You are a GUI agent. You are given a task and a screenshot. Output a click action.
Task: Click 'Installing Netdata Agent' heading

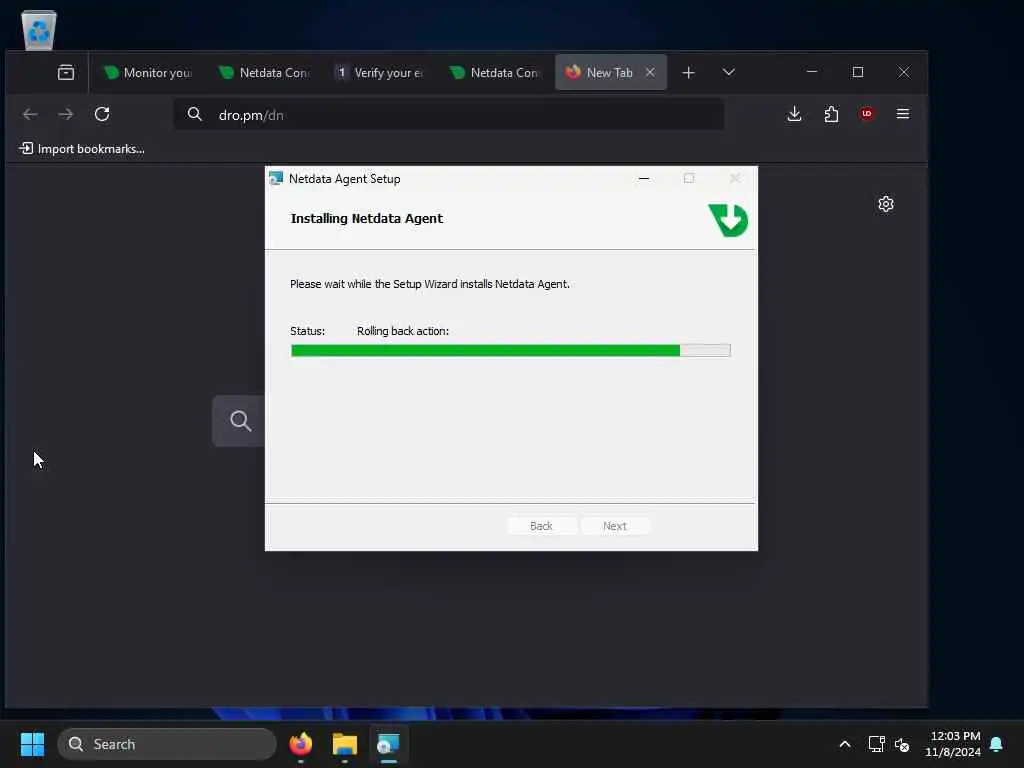[x=366, y=219]
